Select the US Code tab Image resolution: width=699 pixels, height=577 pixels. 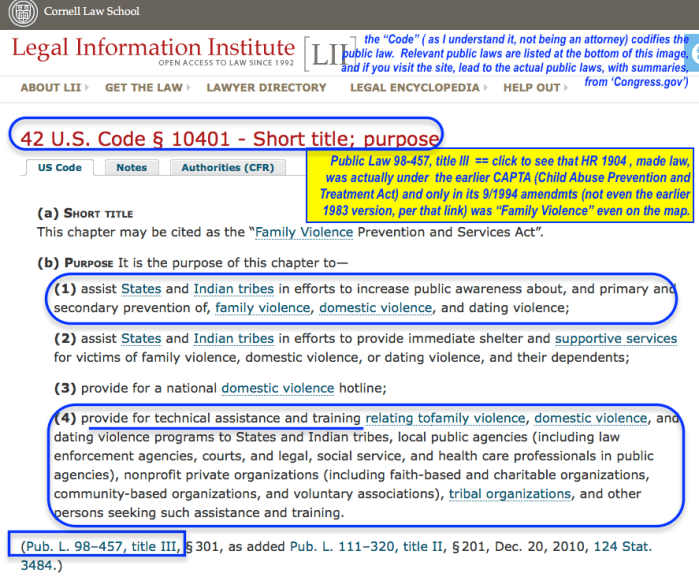coord(59,168)
